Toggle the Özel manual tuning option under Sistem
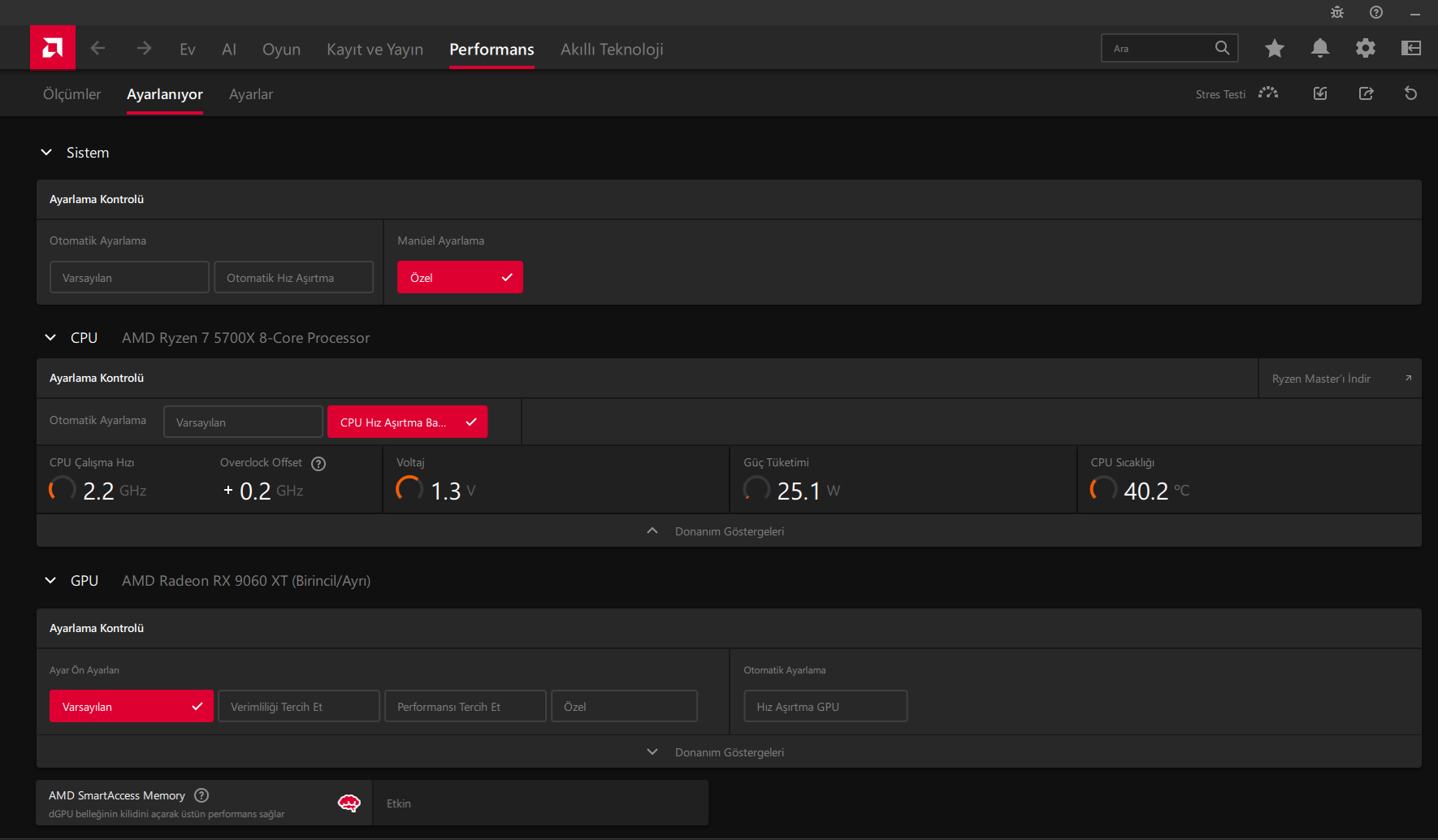The height and width of the screenshot is (840, 1438). pyautogui.click(x=460, y=278)
